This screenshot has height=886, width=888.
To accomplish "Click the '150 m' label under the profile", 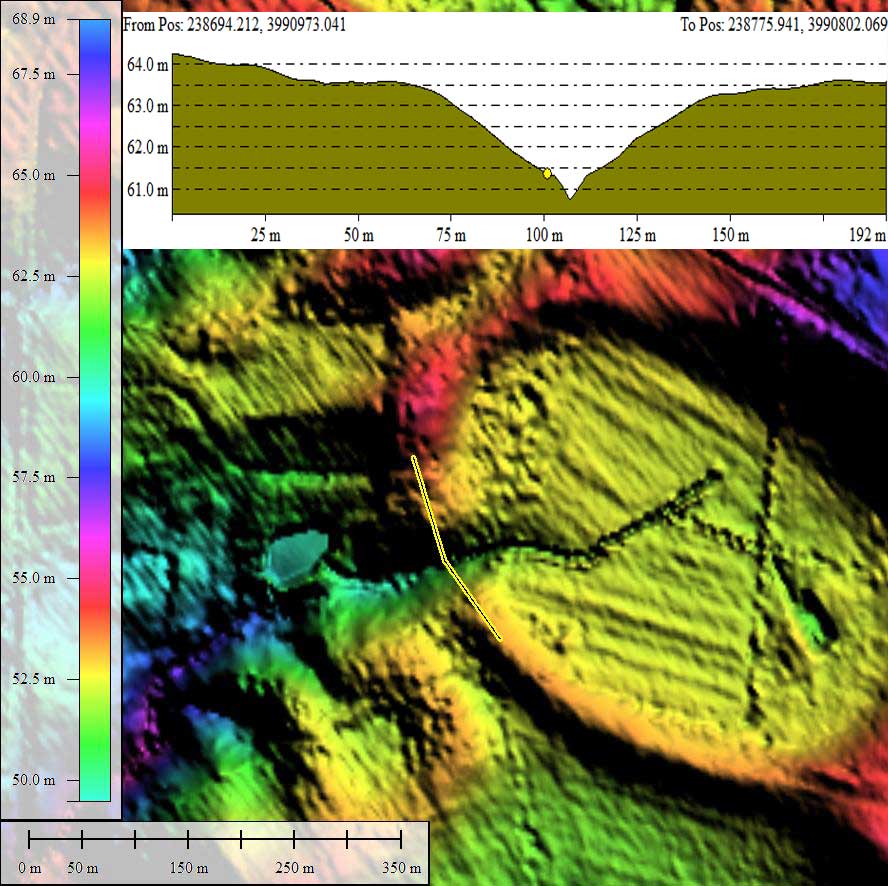I will coord(731,235).
